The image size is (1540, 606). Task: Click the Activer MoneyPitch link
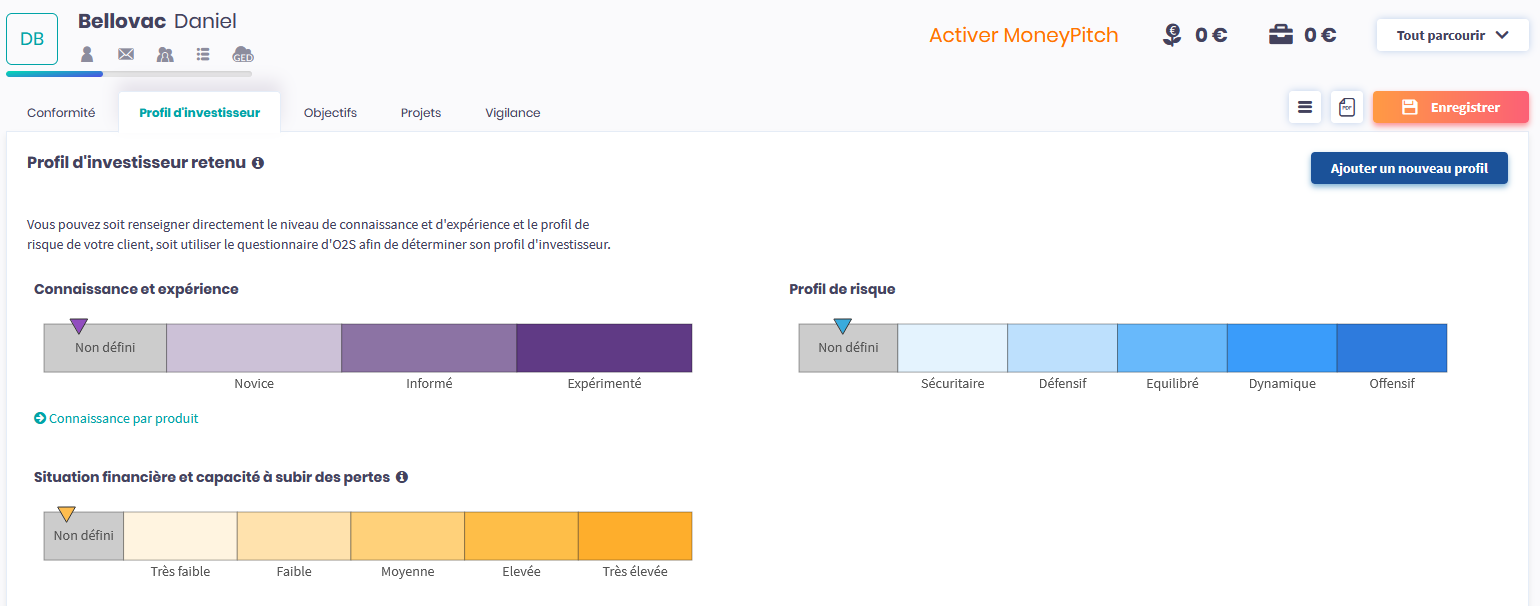1023,35
